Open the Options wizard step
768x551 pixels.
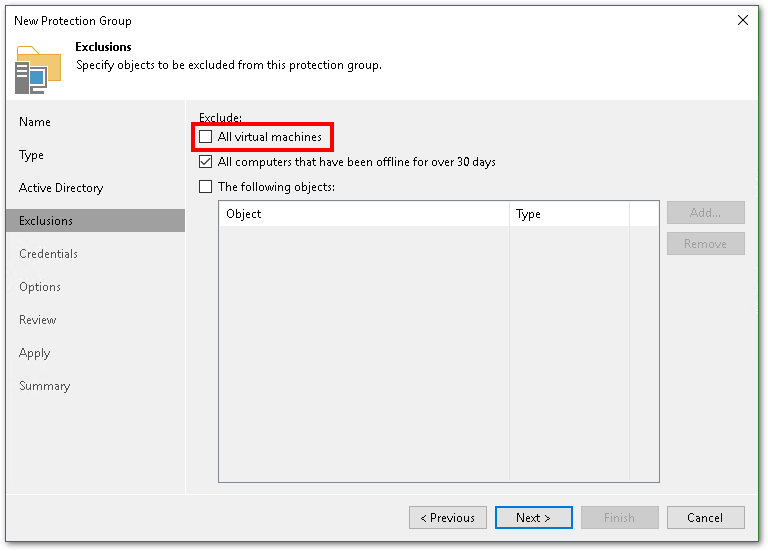[x=40, y=287]
